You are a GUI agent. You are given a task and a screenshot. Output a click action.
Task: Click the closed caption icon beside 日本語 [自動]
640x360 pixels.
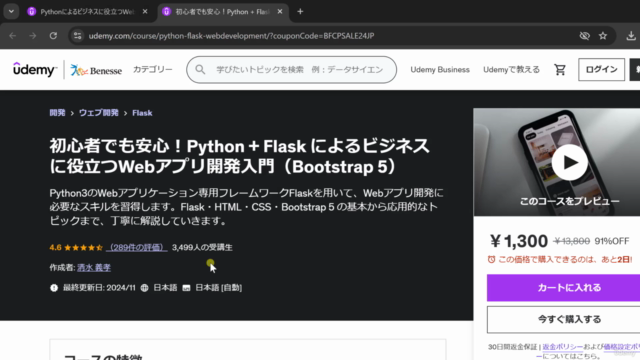pos(186,288)
